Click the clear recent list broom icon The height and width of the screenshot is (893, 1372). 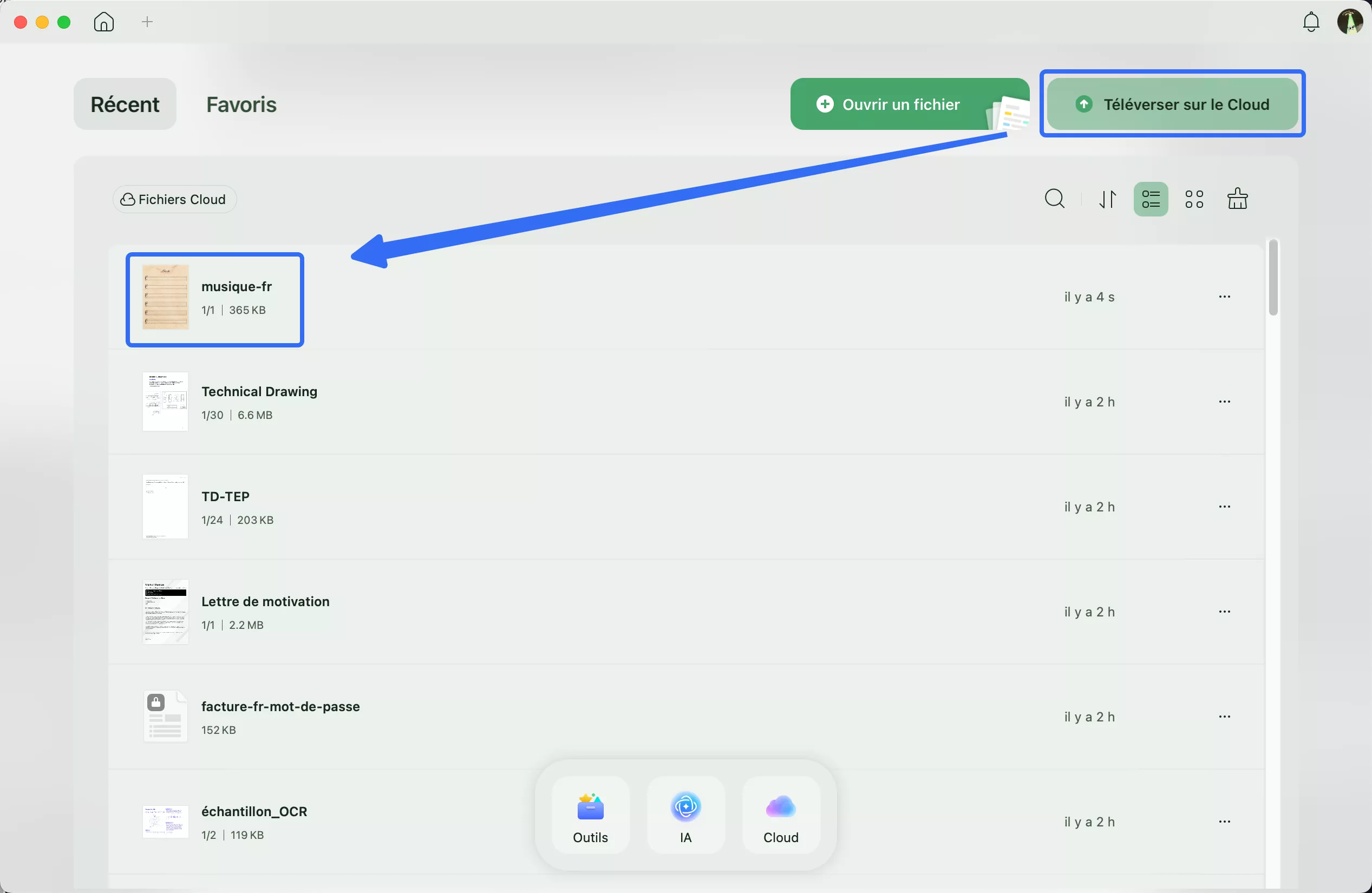1237,199
